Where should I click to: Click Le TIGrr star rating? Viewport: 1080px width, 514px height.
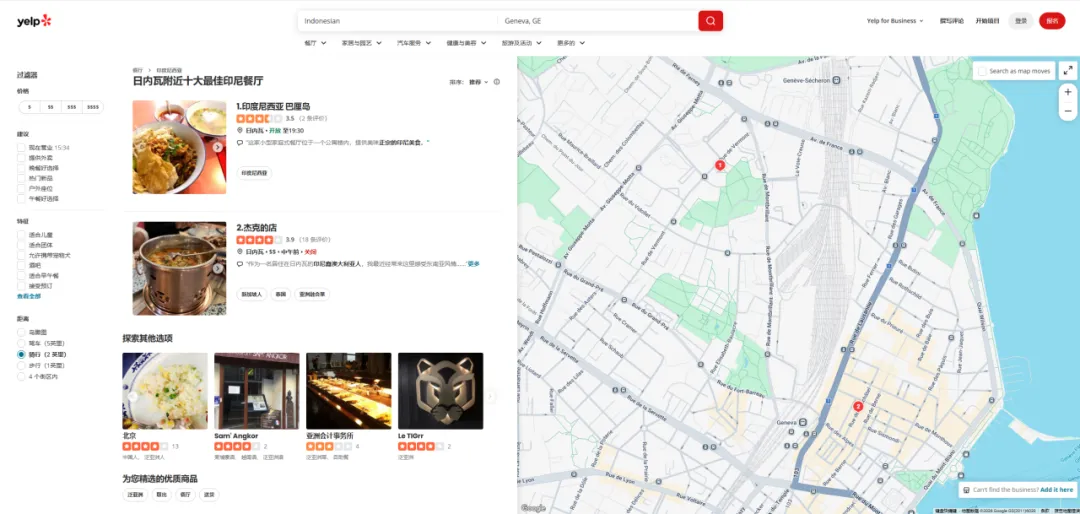click(421, 446)
